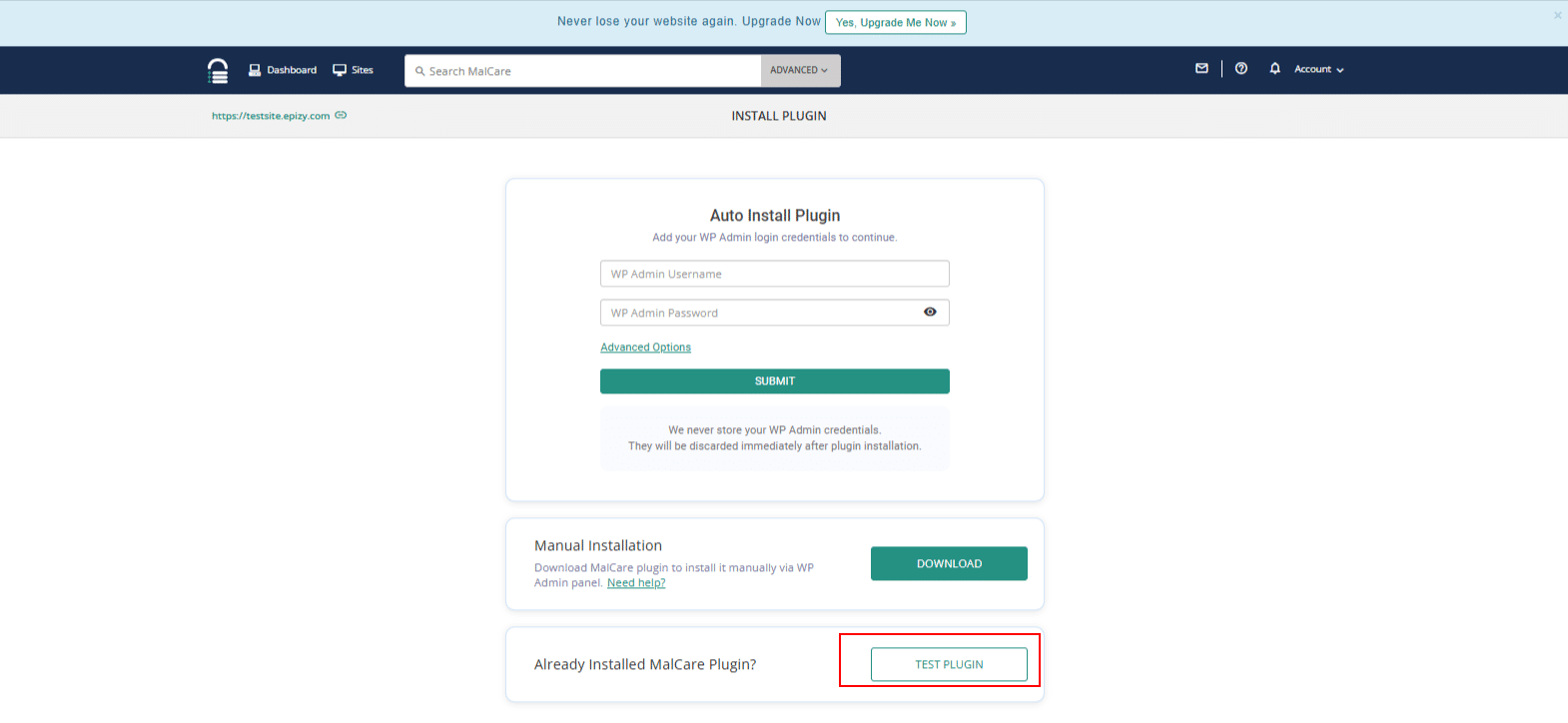Expand the ADVANCED search dropdown
Viewport: 1568px width, 723px height.
800,71
